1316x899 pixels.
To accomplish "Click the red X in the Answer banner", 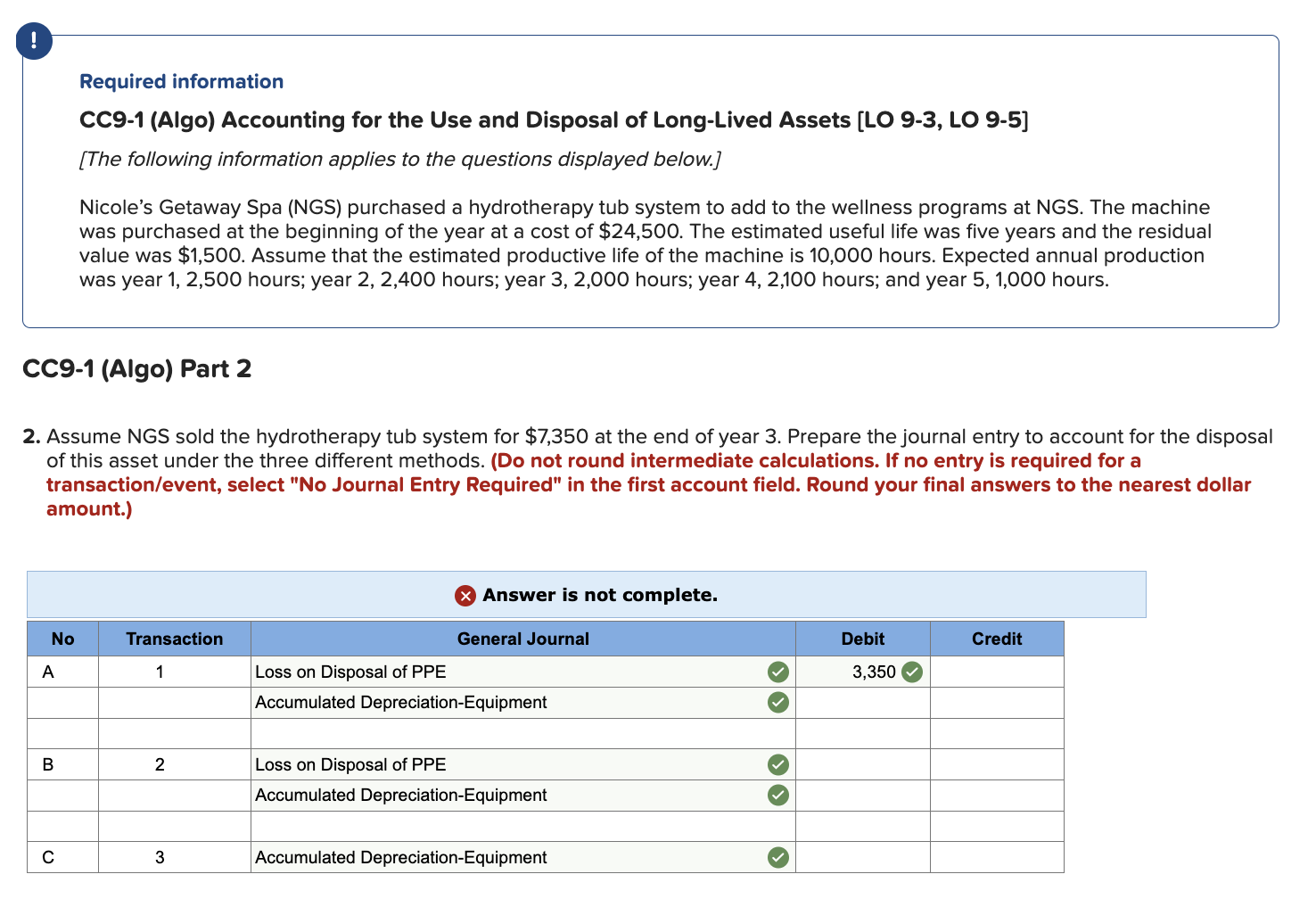I will click(x=465, y=596).
